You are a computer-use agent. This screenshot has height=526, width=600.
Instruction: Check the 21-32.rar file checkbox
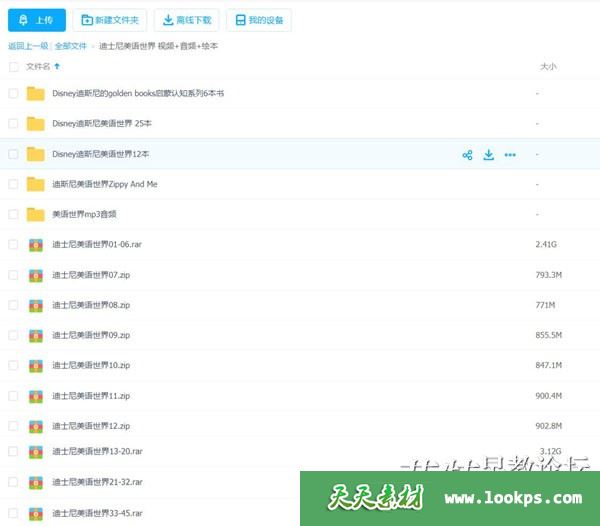[13, 482]
